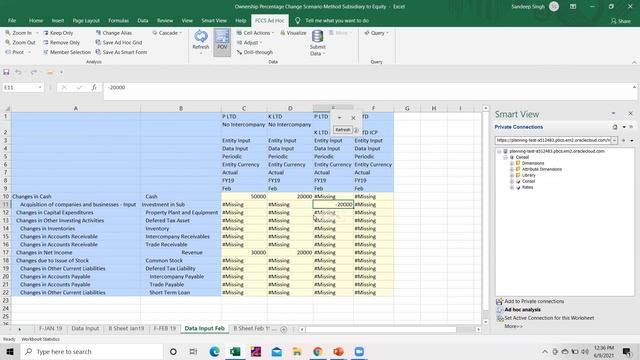The width and height of the screenshot is (640, 360).
Task: Switch to the Home ribbon tab
Action: click(x=36, y=20)
